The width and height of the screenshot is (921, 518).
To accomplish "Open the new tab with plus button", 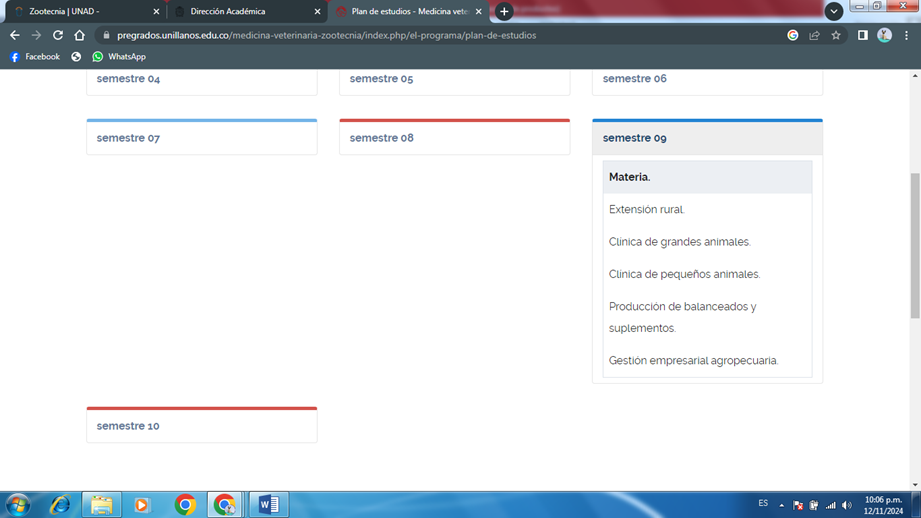I will pos(504,12).
